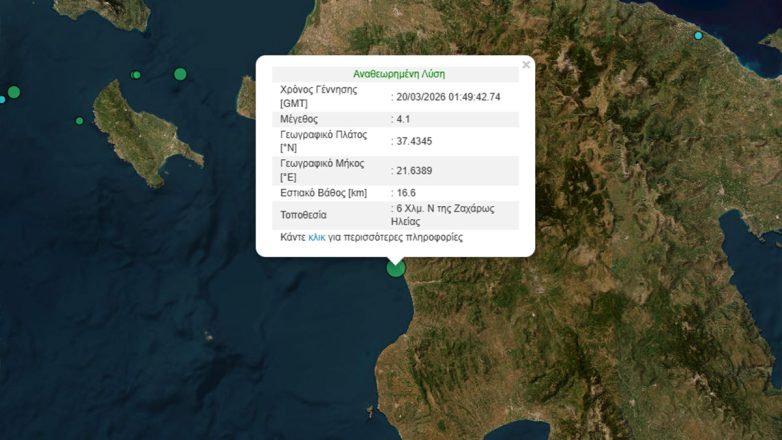The height and width of the screenshot is (440, 782).
Task: Select the small green marker west of Zakynthos
Action: tap(79, 121)
